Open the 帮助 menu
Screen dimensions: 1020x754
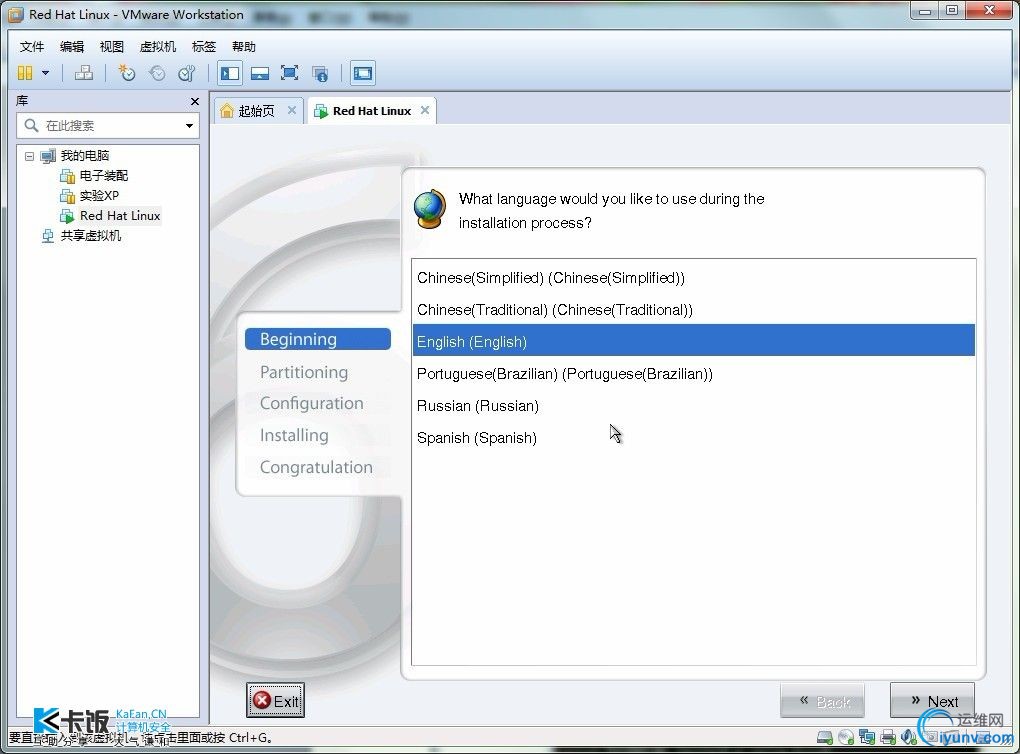click(x=244, y=47)
